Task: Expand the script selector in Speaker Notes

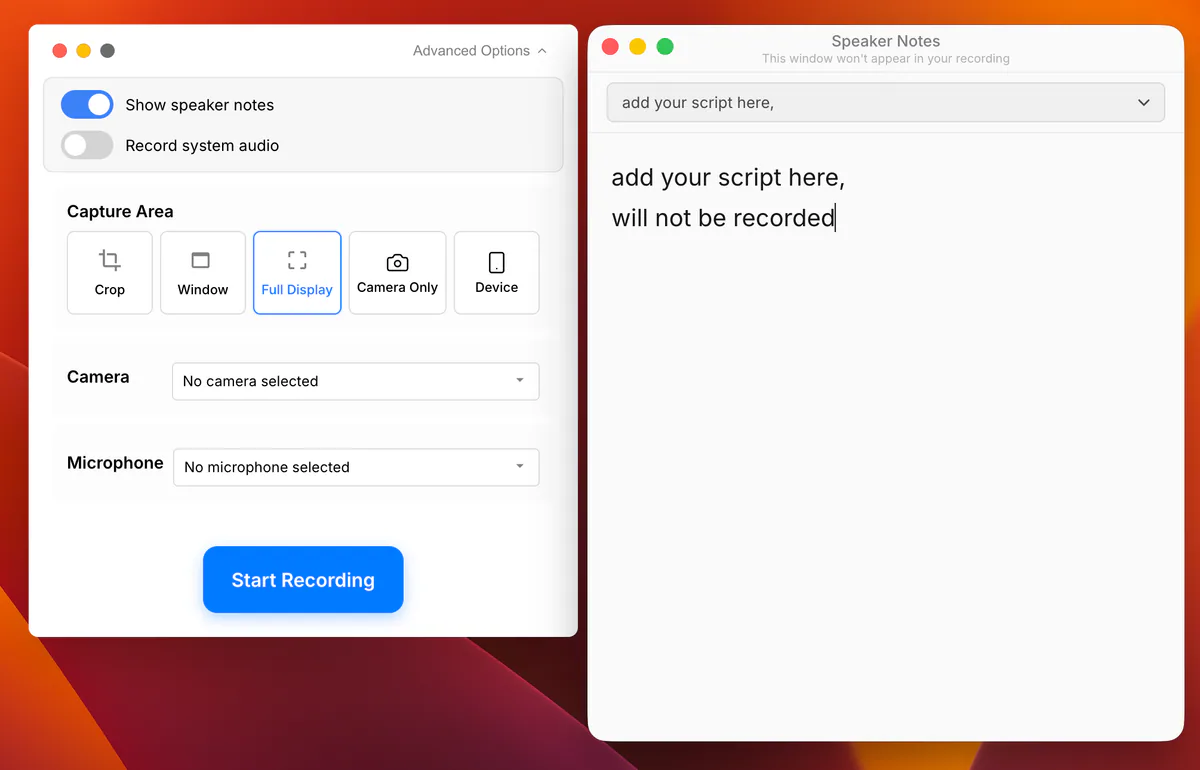Action: [886, 102]
